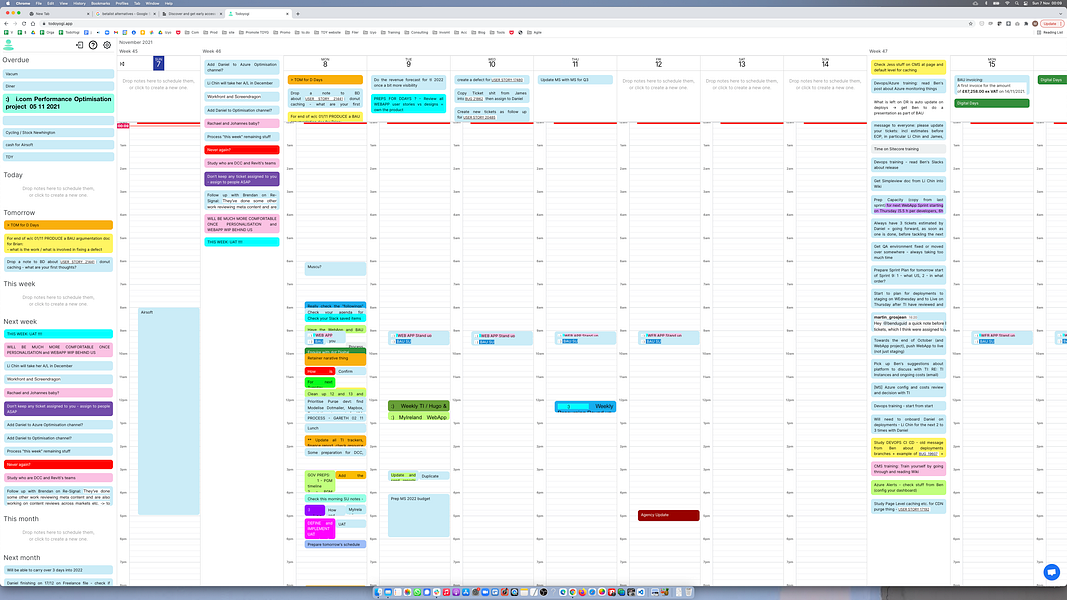Open Finder from the Dock
Image resolution: width=1067 pixels, height=600 pixels.
click(378, 592)
